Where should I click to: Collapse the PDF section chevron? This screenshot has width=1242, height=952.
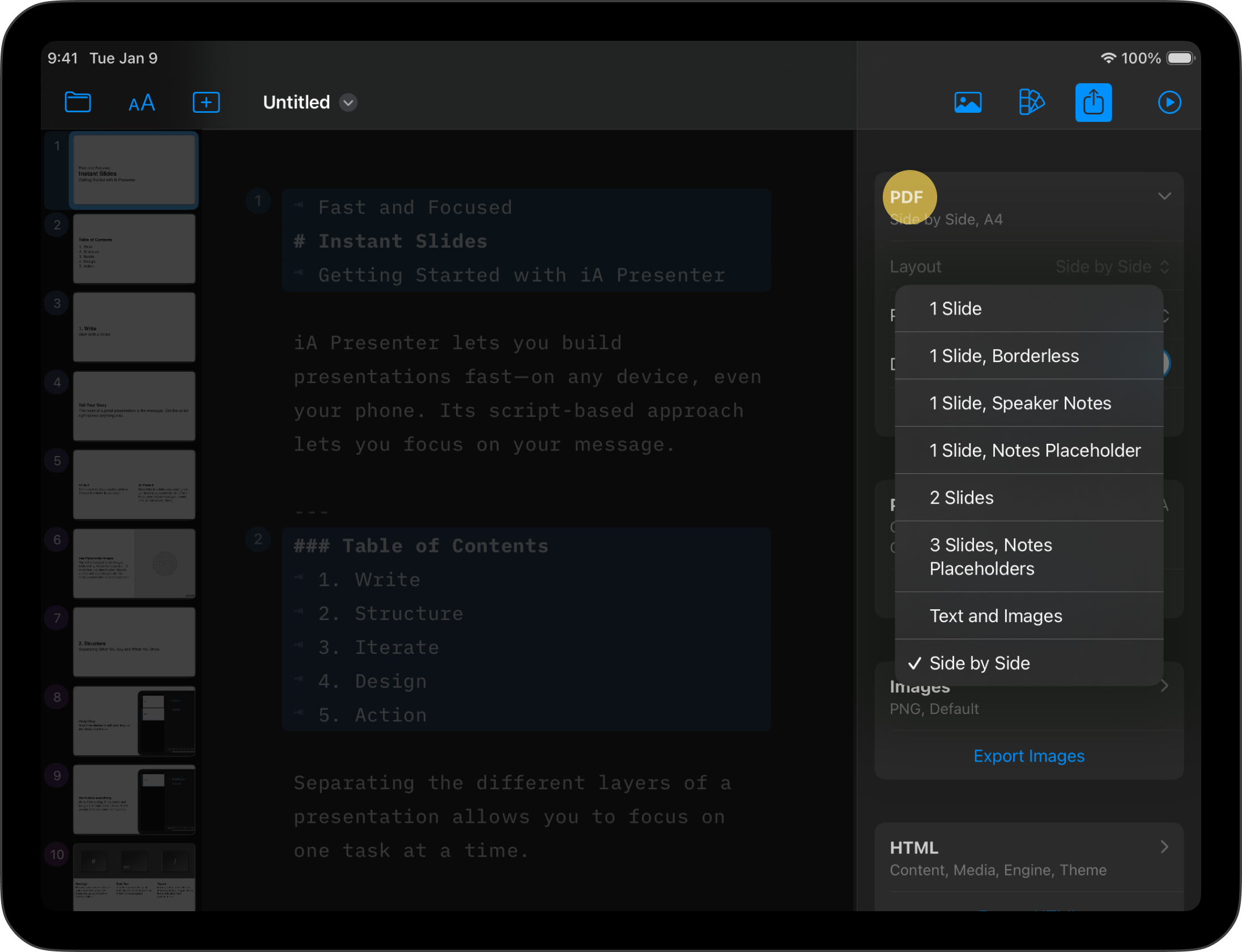point(1164,197)
